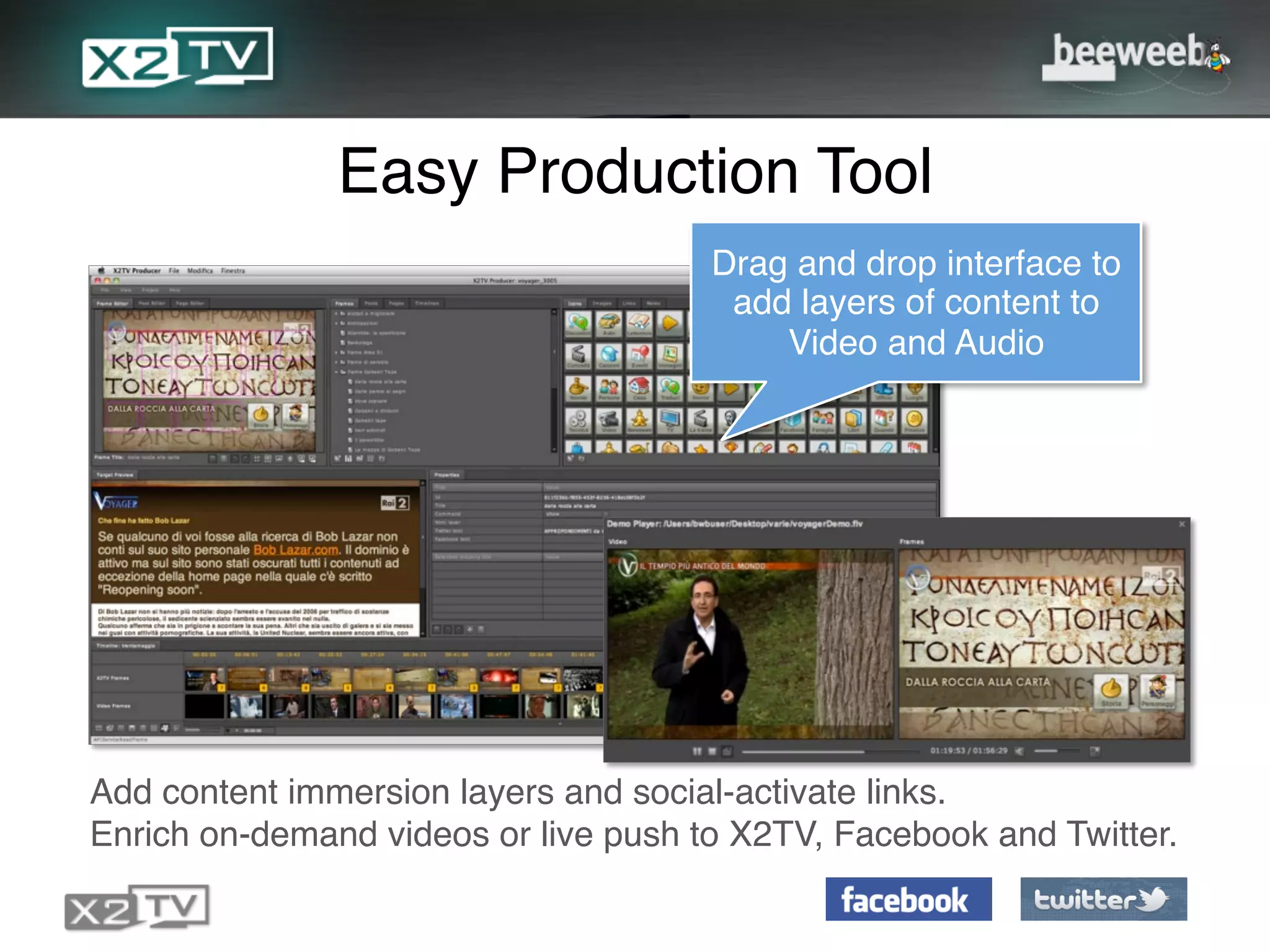This screenshot has width=1270, height=952.
Task: Open the Modifica menu
Action: click(200, 271)
